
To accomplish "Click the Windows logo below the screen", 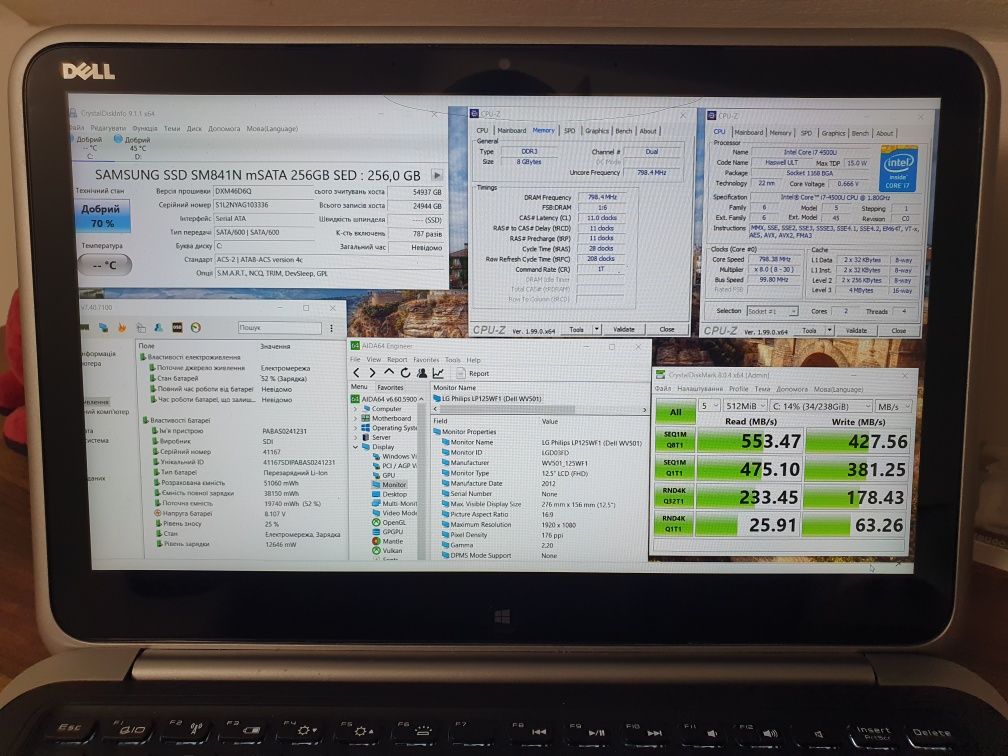I will tap(503, 618).
